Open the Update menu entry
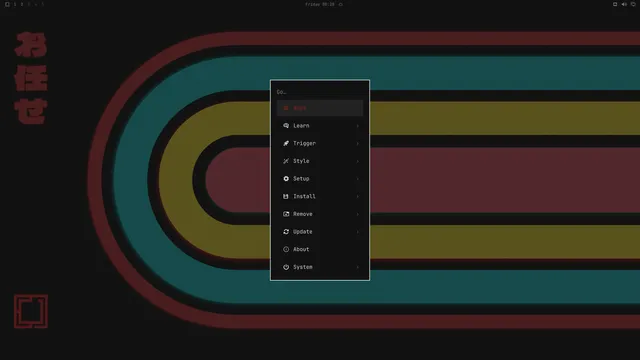Screen dimensions: 640x360 (320, 231)
